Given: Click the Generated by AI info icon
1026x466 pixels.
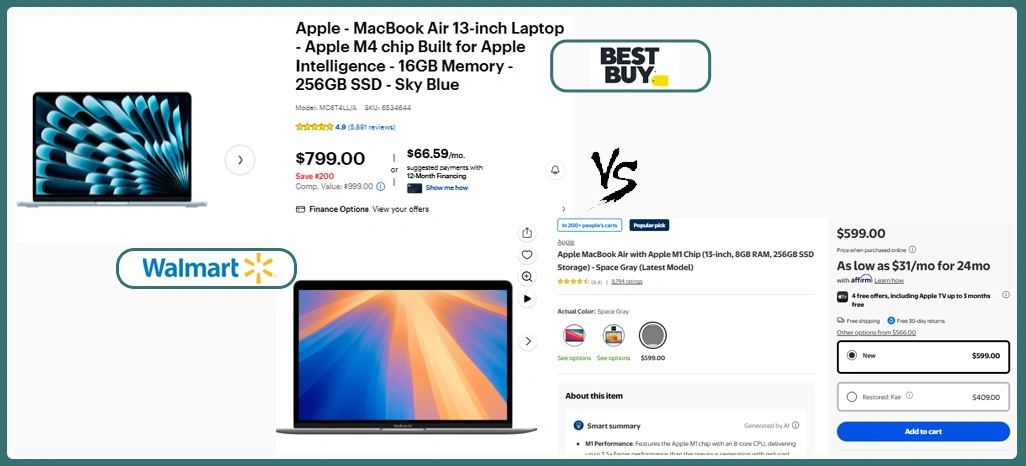Looking at the screenshot, I should pos(795,425).
